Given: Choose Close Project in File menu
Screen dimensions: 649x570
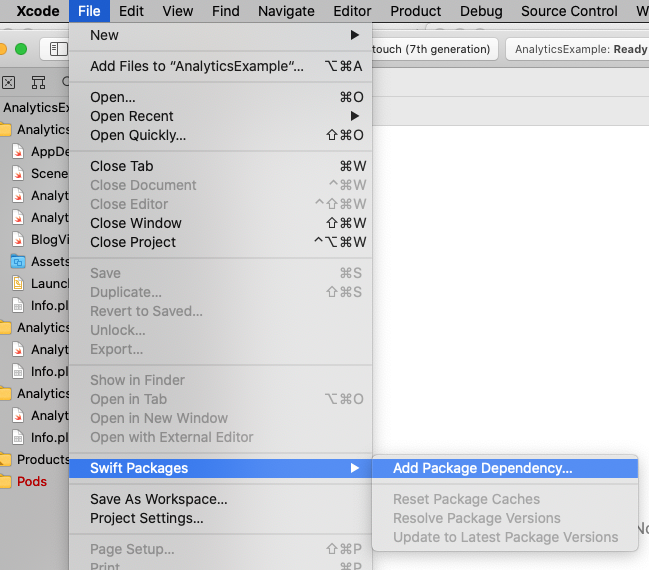Looking at the screenshot, I should click(x=133, y=242).
